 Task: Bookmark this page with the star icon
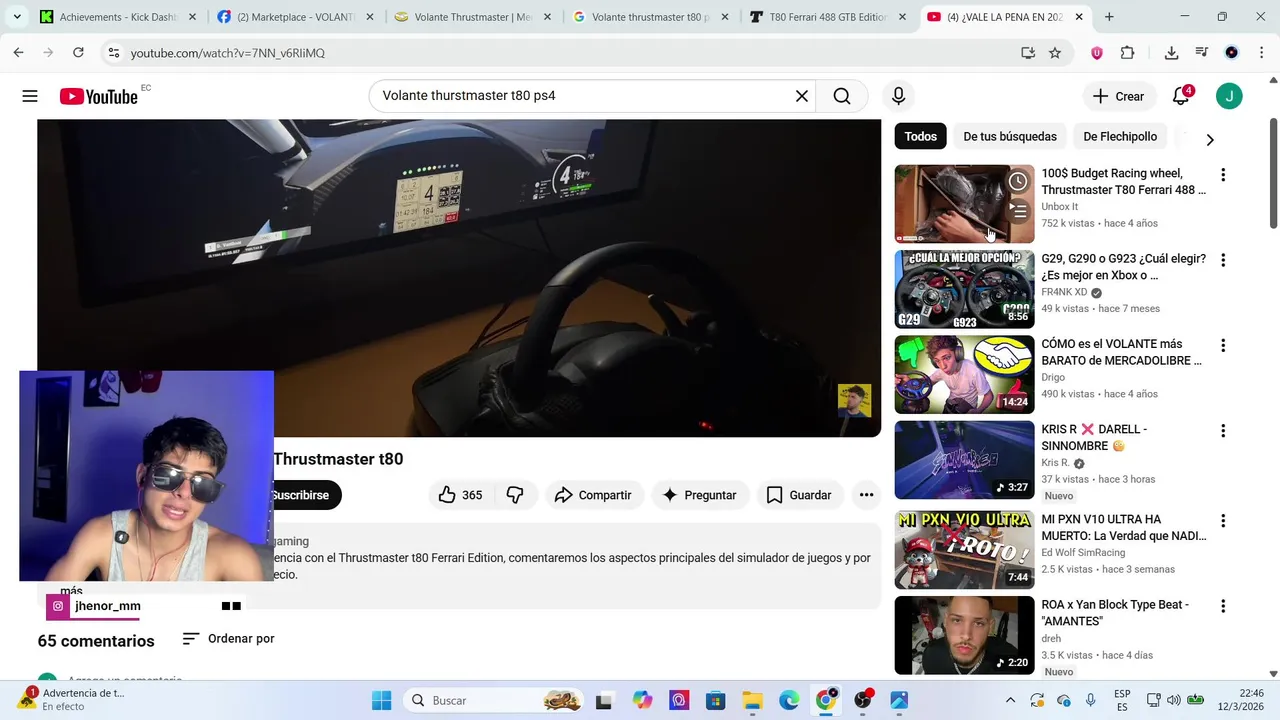pyautogui.click(x=1055, y=53)
